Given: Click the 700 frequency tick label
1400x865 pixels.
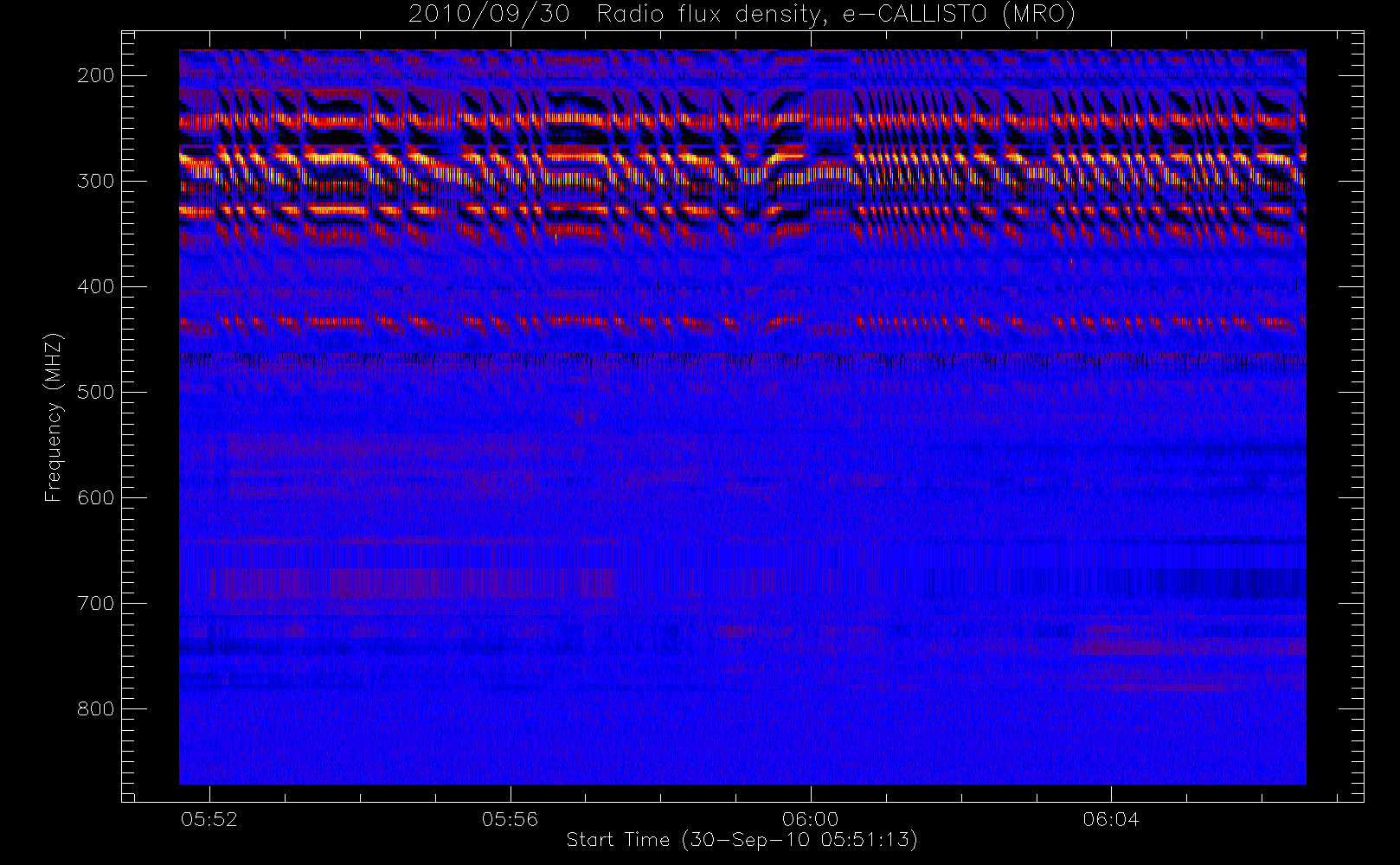Looking at the screenshot, I should pos(96,603).
